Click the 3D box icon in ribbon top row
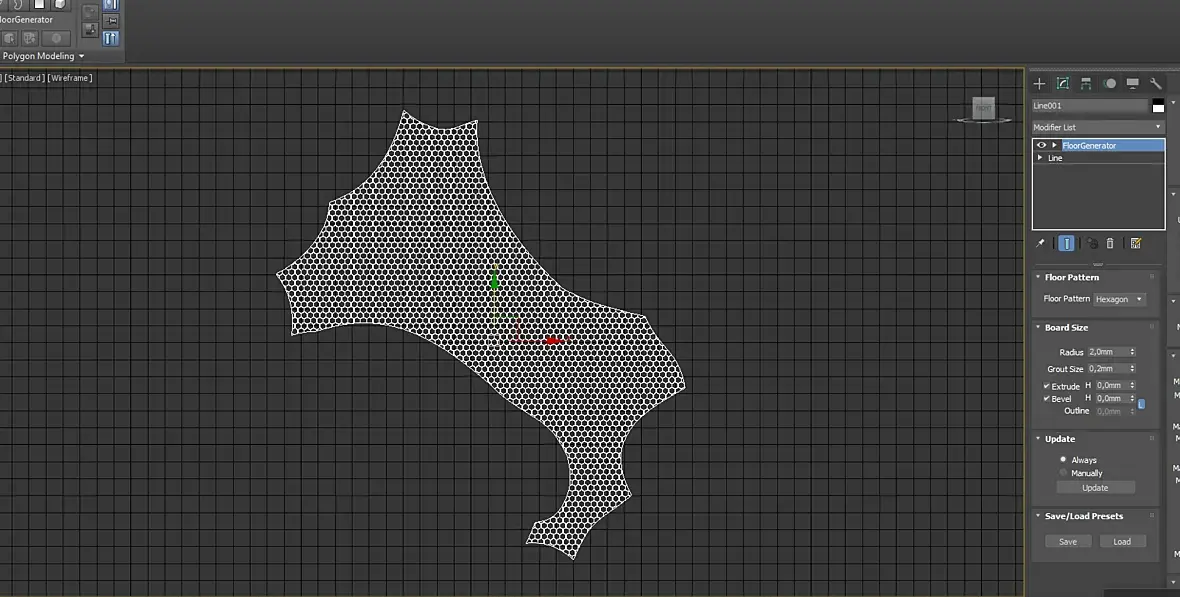 (59, 4)
